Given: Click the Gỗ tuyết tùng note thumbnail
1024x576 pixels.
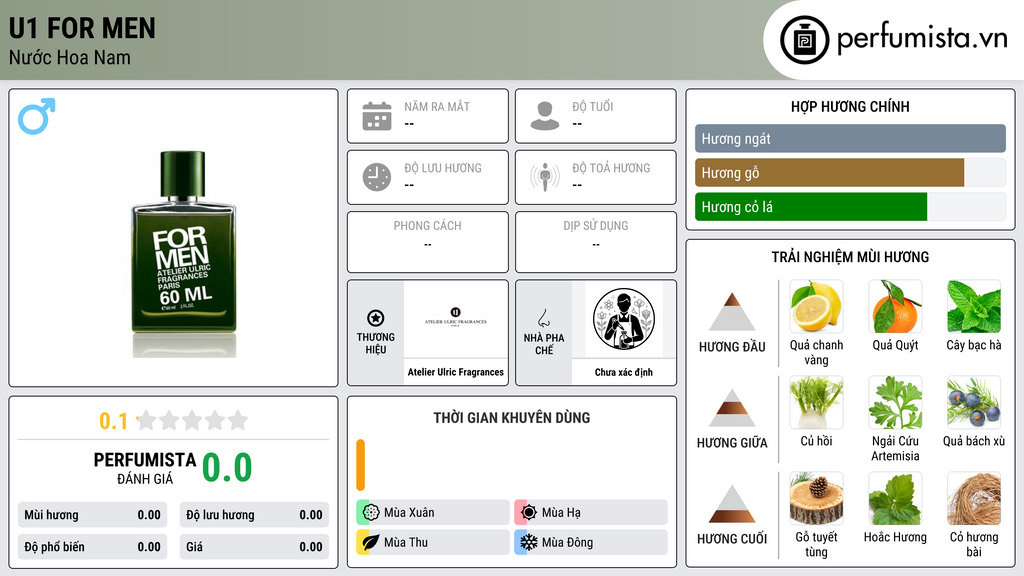Looking at the screenshot, I should click(x=816, y=499).
